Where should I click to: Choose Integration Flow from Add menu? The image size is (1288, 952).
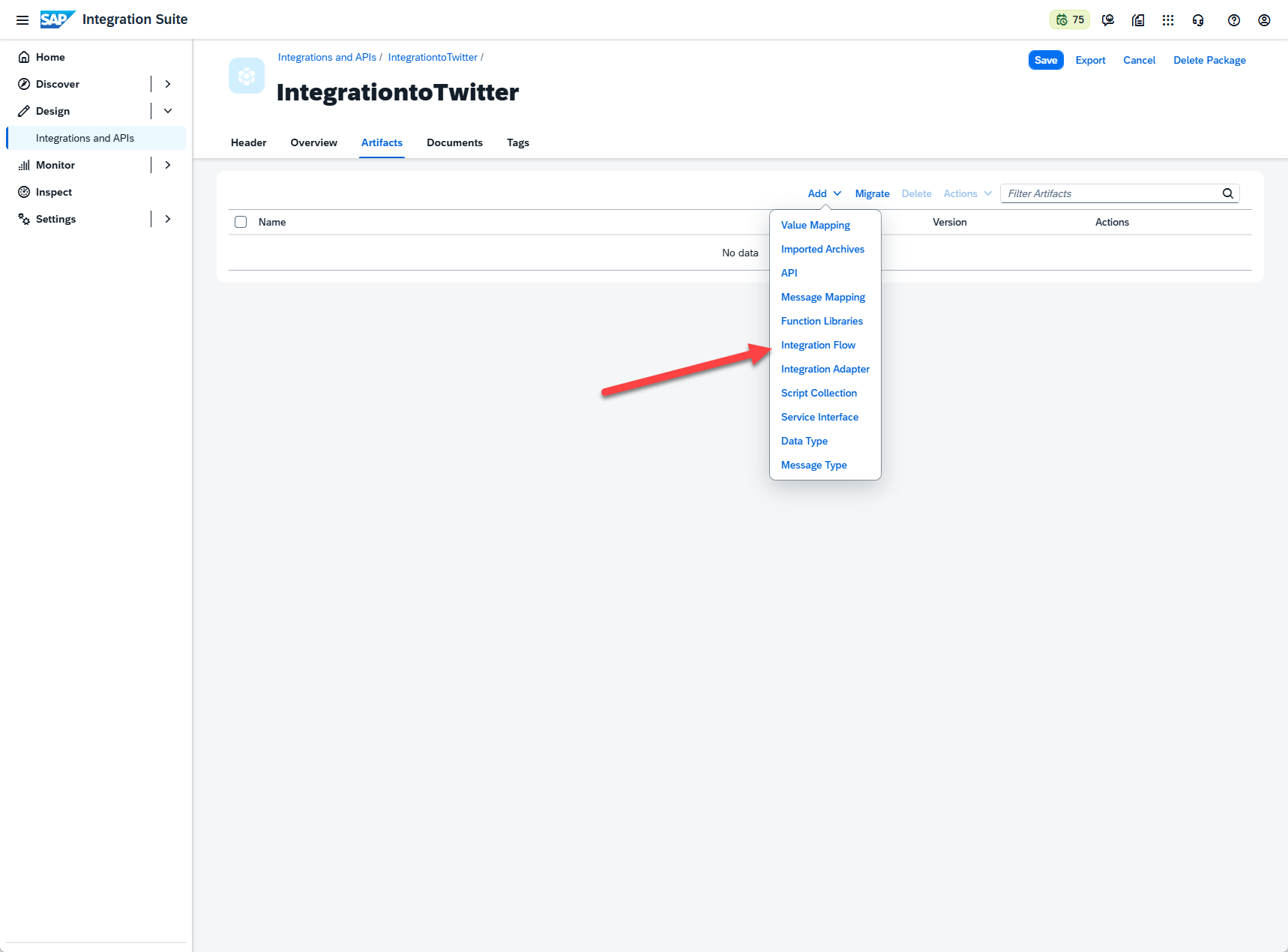[818, 345]
